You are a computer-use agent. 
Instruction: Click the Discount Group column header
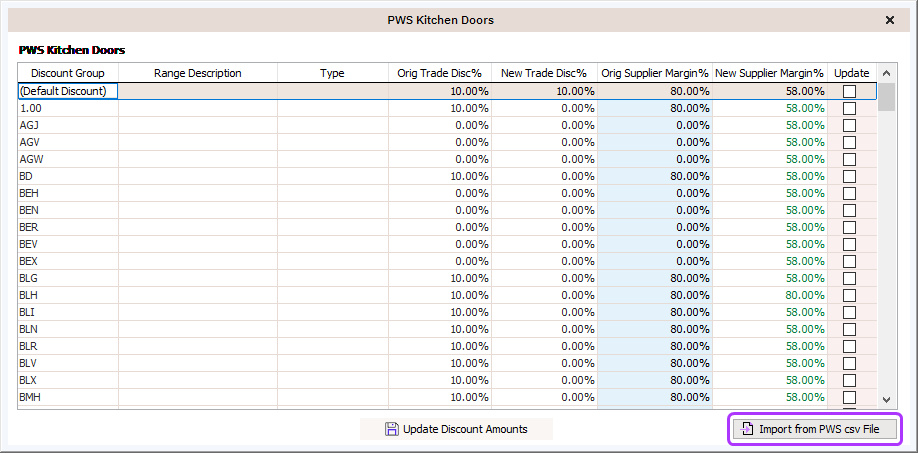(68, 73)
